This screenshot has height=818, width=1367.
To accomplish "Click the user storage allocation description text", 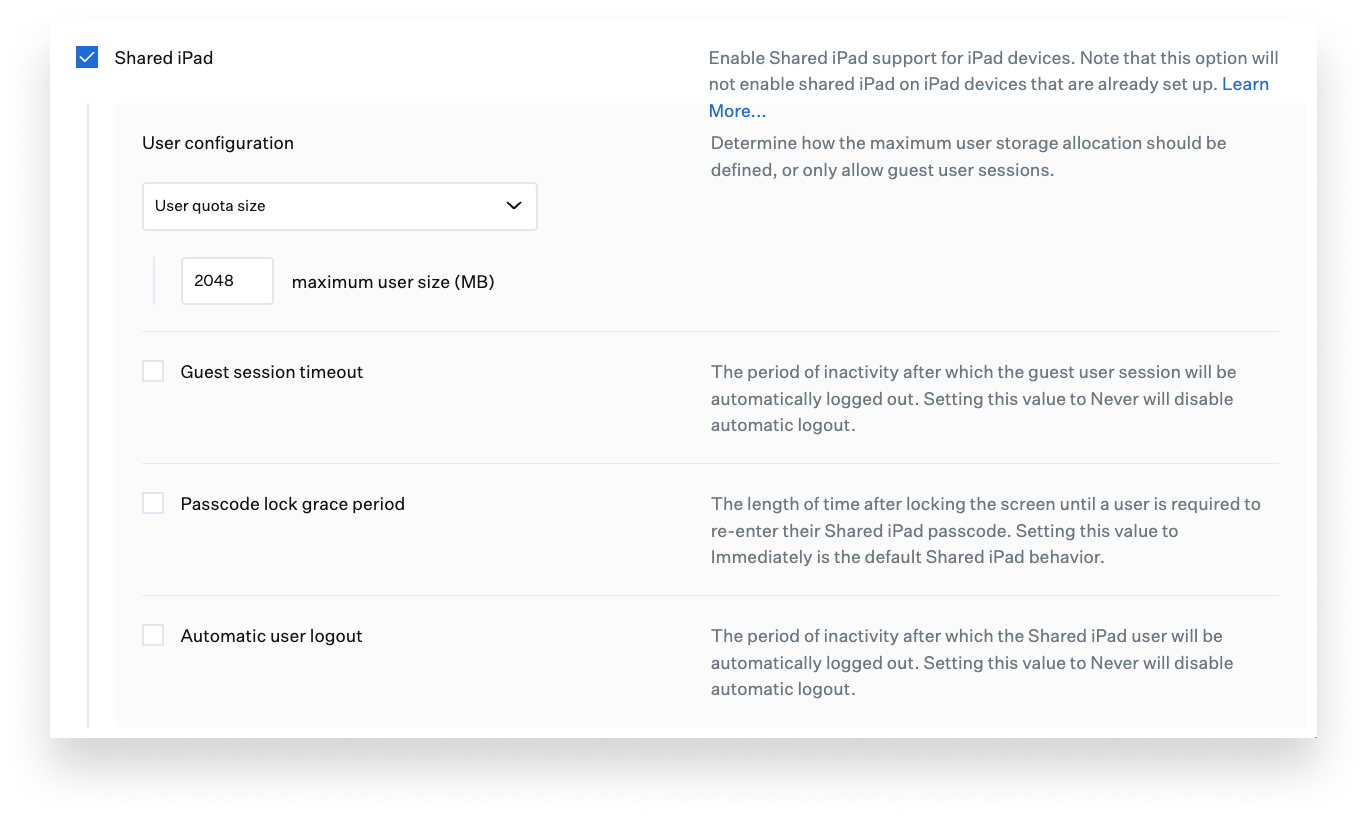I will pos(968,156).
